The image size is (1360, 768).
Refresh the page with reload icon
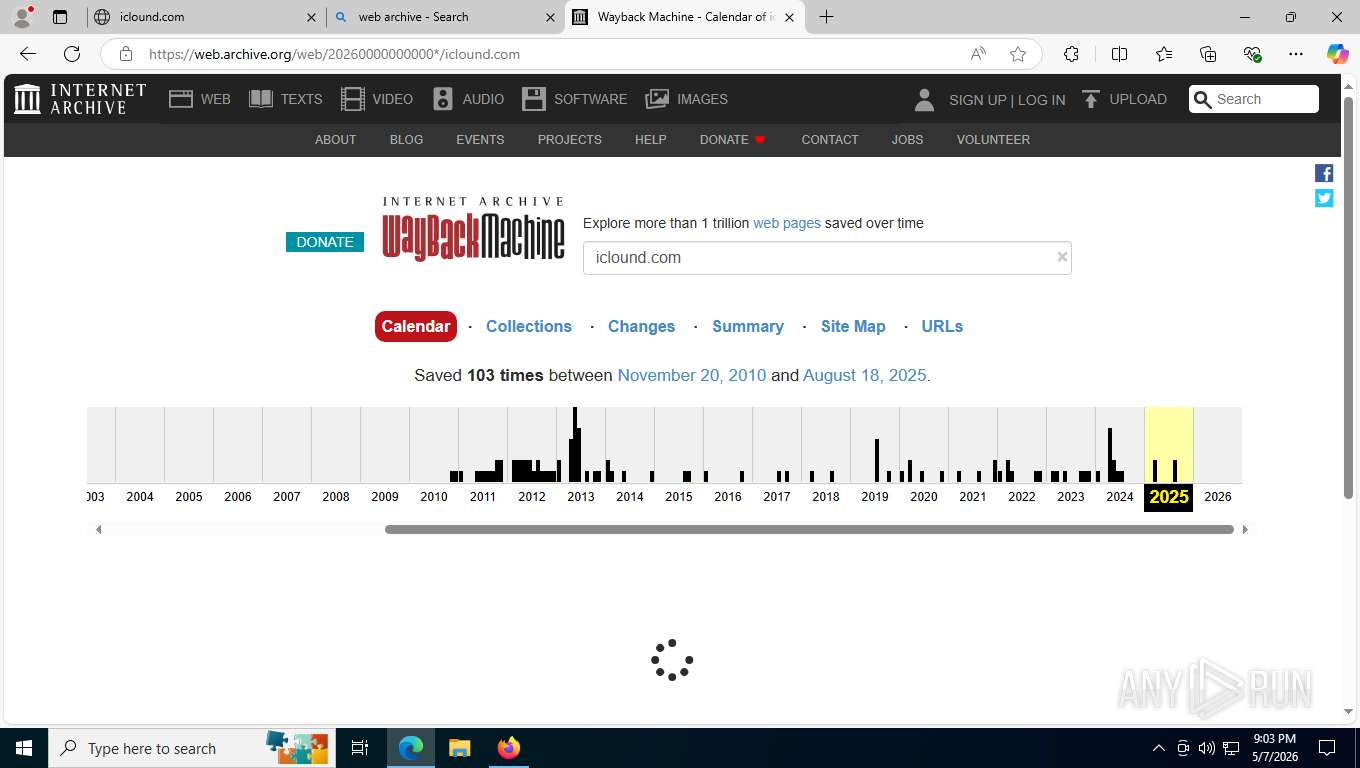[x=72, y=54]
